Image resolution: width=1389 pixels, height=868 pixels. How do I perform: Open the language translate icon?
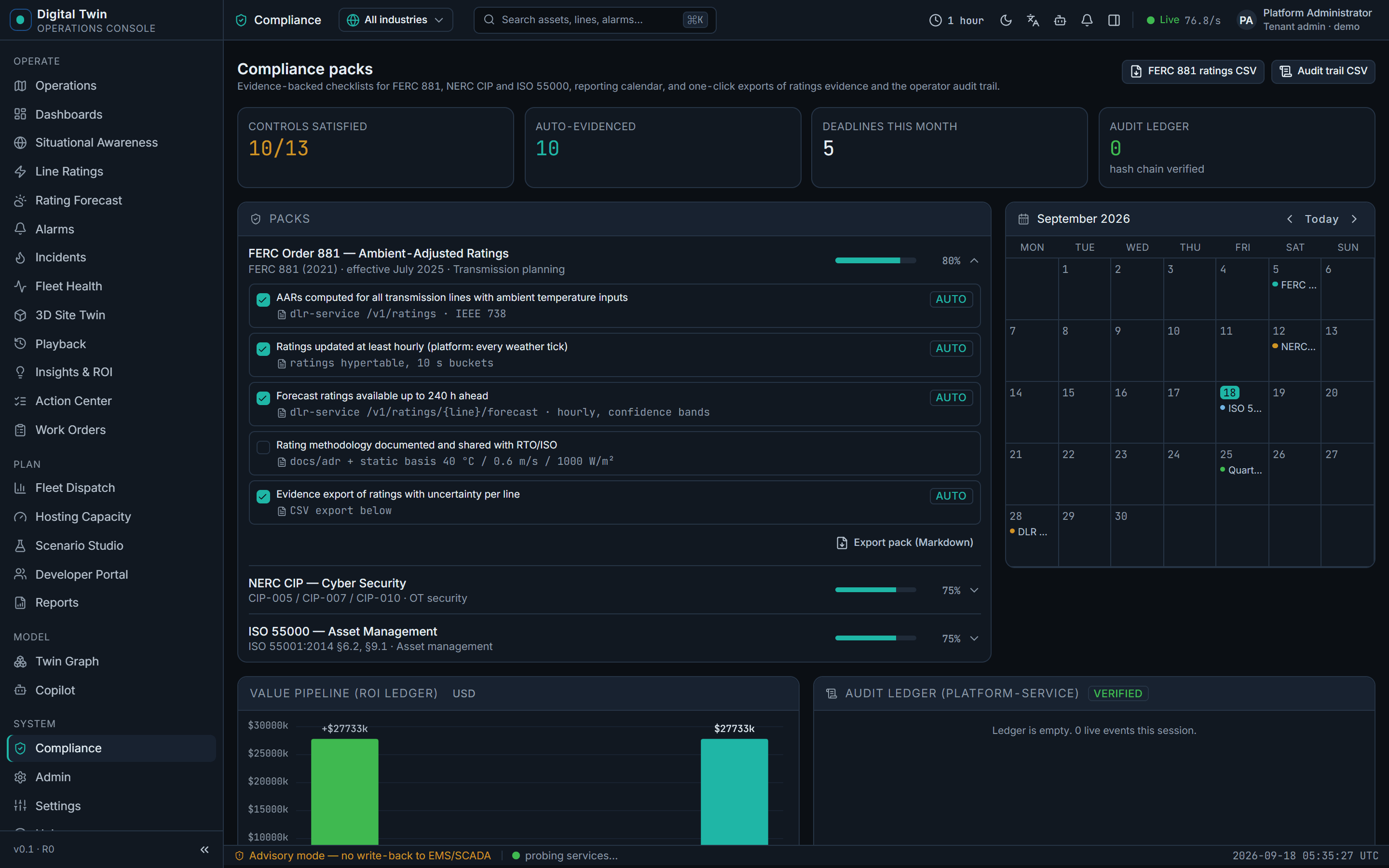click(x=1033, y=20)
